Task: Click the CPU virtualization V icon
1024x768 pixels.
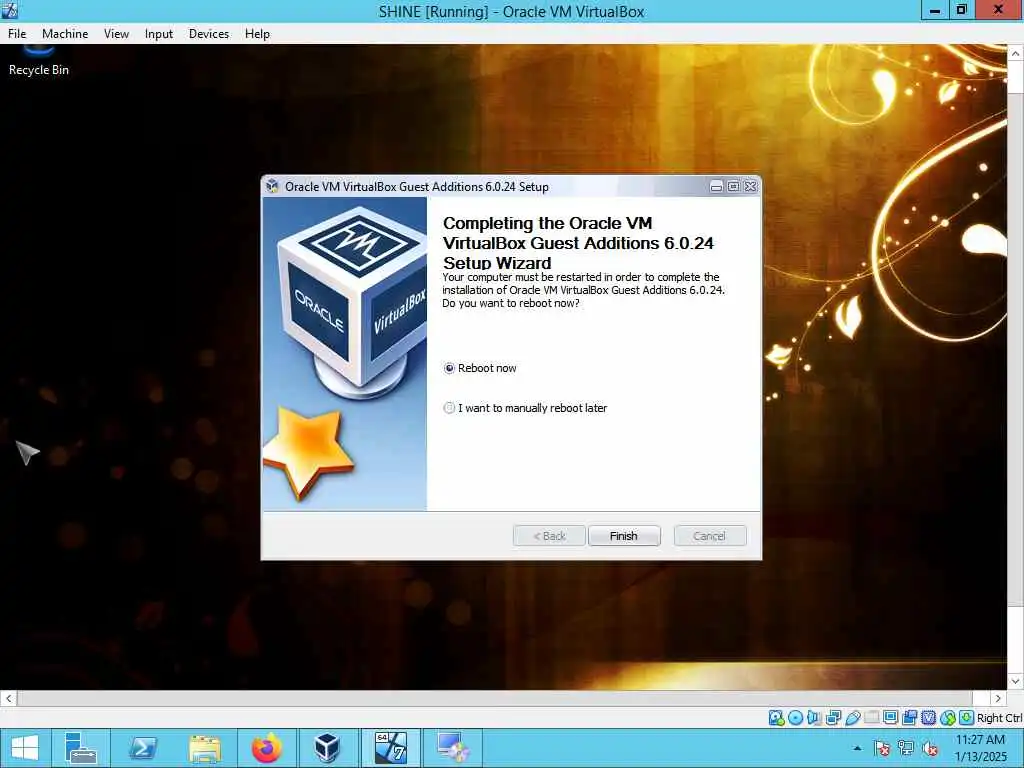Action: [929, 718]
